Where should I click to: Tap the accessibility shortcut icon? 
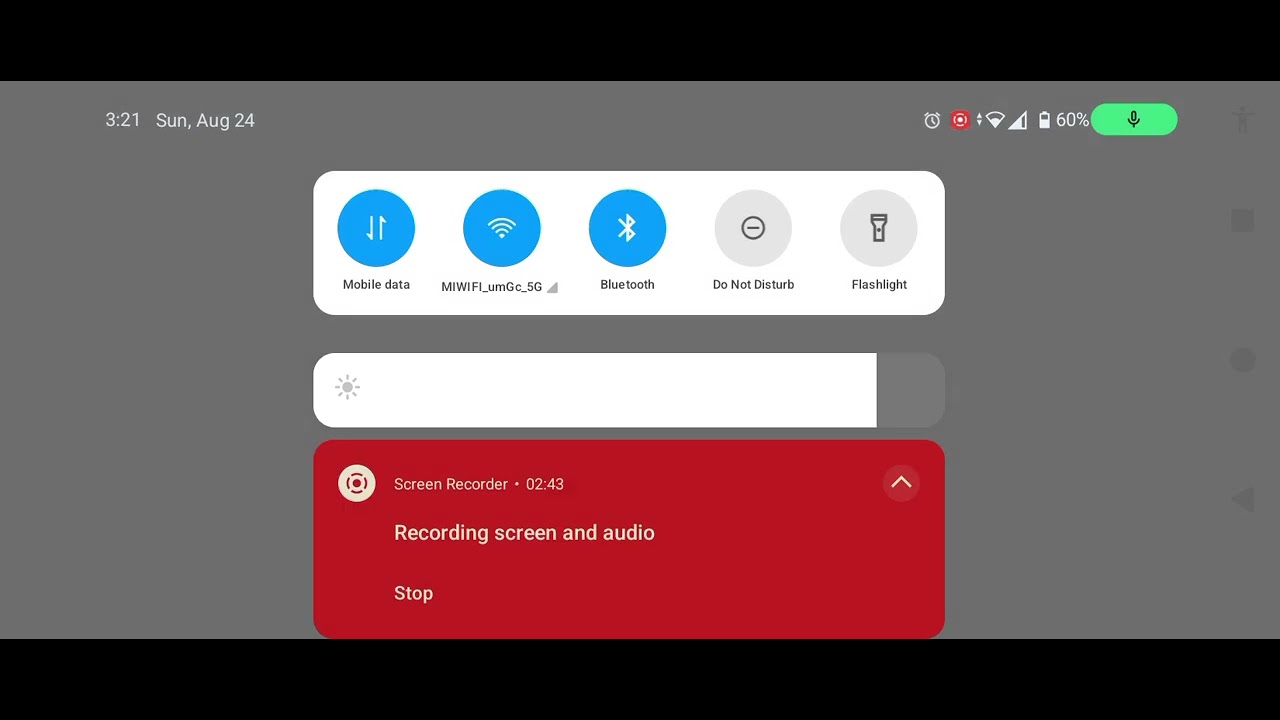(x=1243, y=120)
